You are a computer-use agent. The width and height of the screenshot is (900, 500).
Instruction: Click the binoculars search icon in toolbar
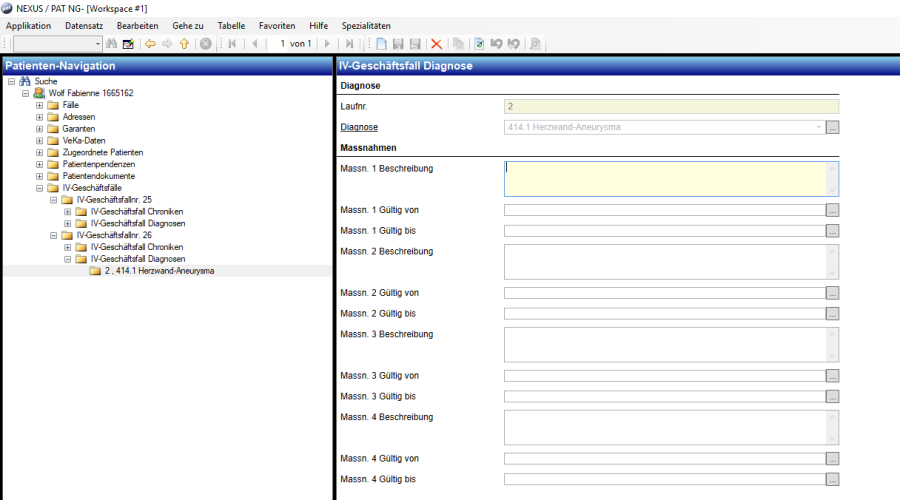(x=112, y=44)
